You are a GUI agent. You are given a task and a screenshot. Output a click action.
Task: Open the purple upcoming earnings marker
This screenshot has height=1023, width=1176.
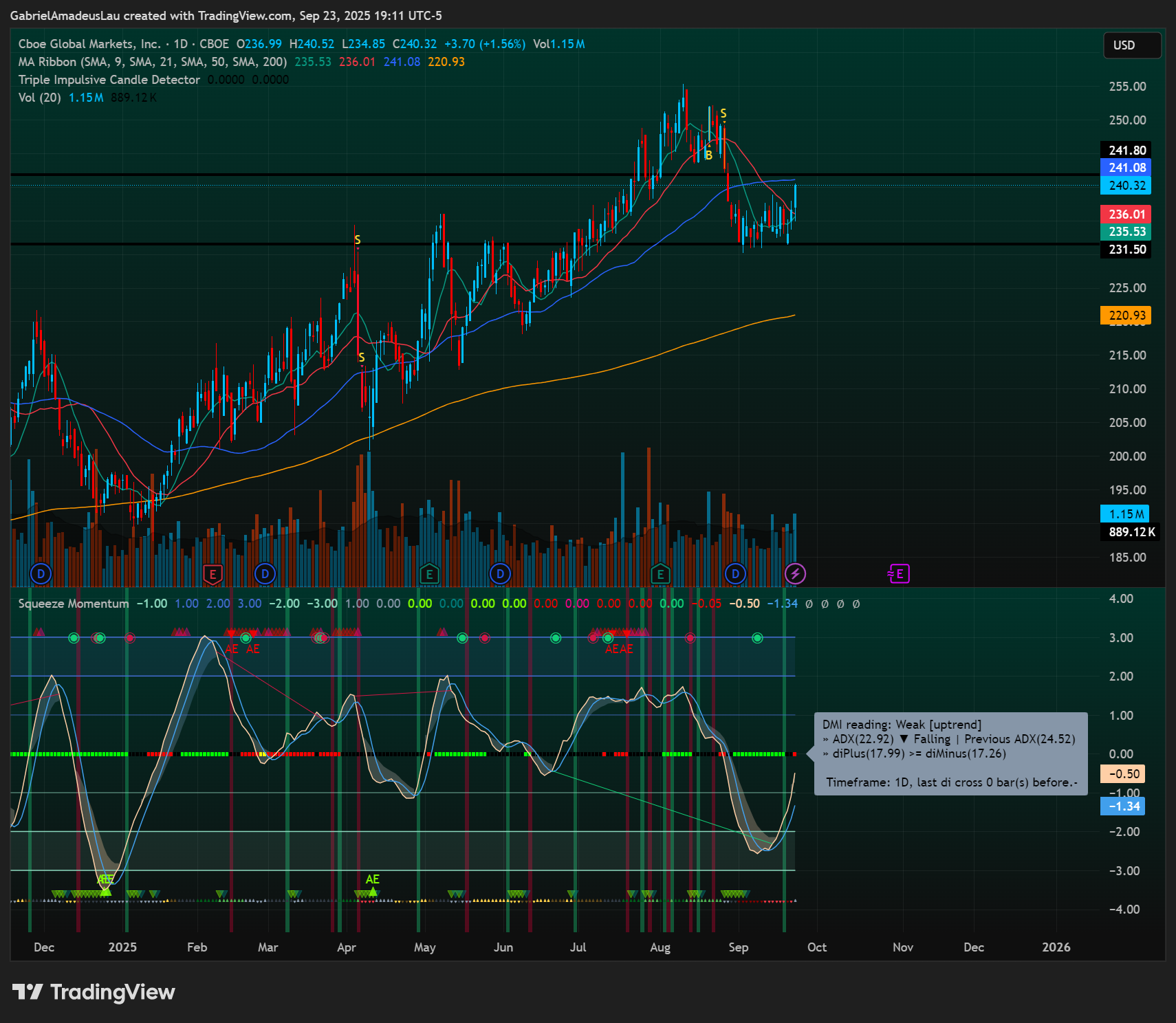899,573
